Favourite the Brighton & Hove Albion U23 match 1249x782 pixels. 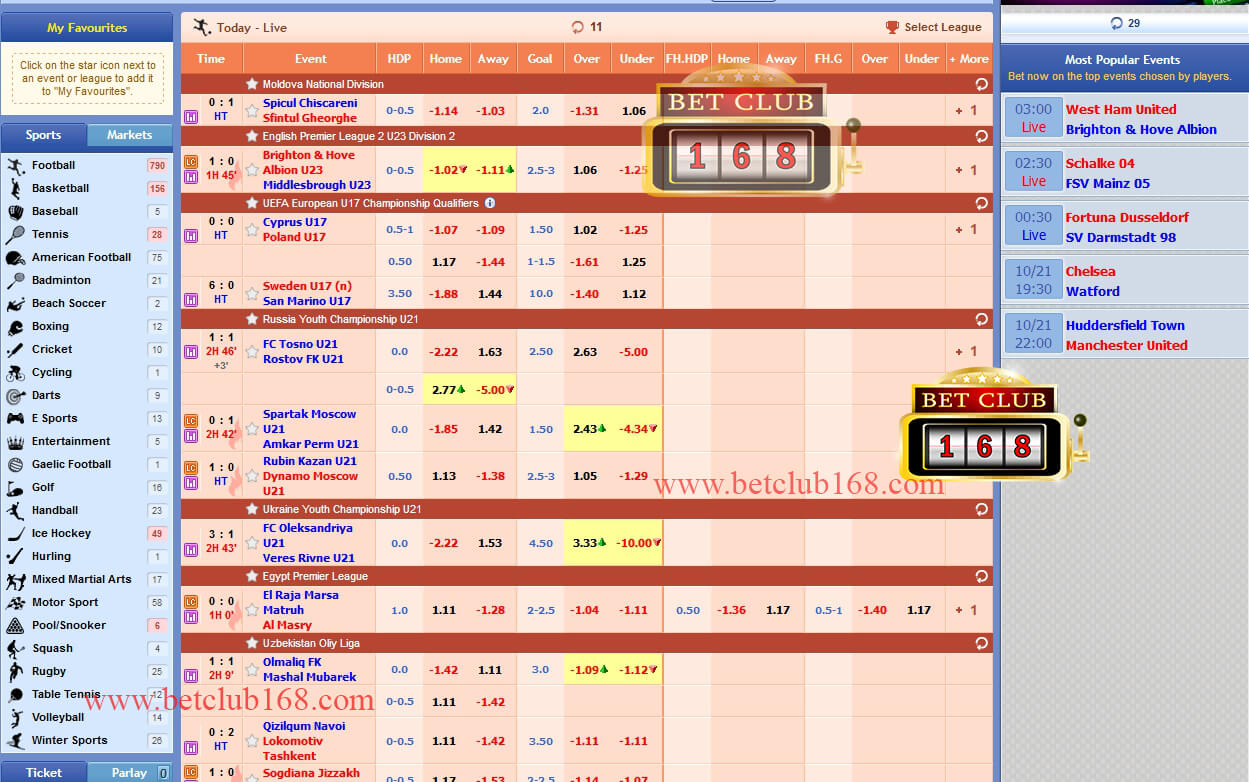click(x=252, y=170)
